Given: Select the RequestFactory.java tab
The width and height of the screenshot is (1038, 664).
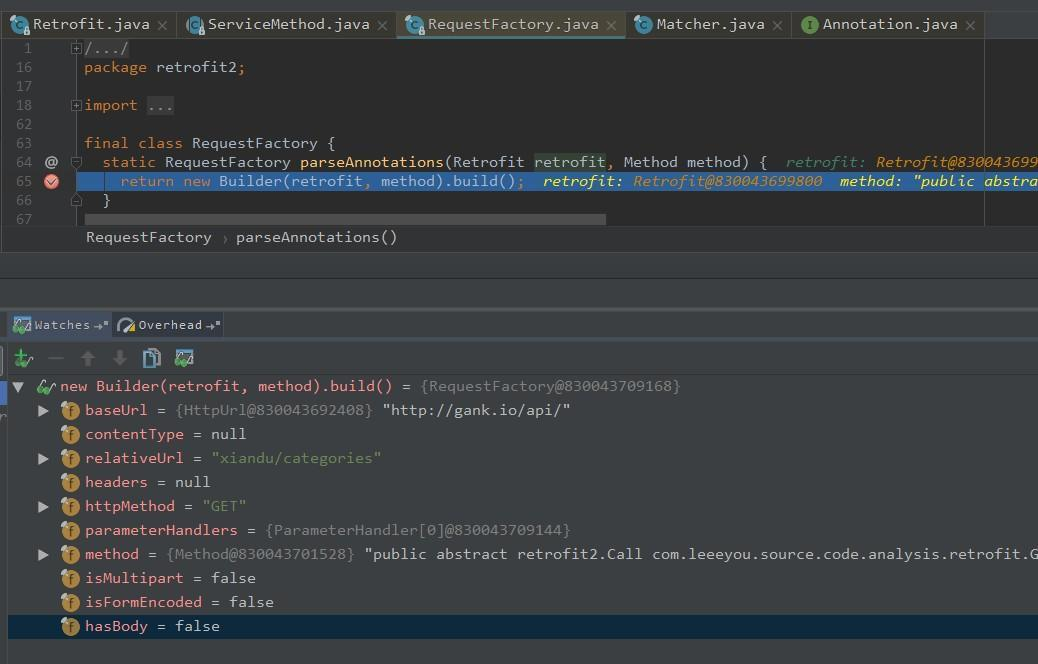Looking at the screenshot, I should pyautogui.click(x=512, y=24).
